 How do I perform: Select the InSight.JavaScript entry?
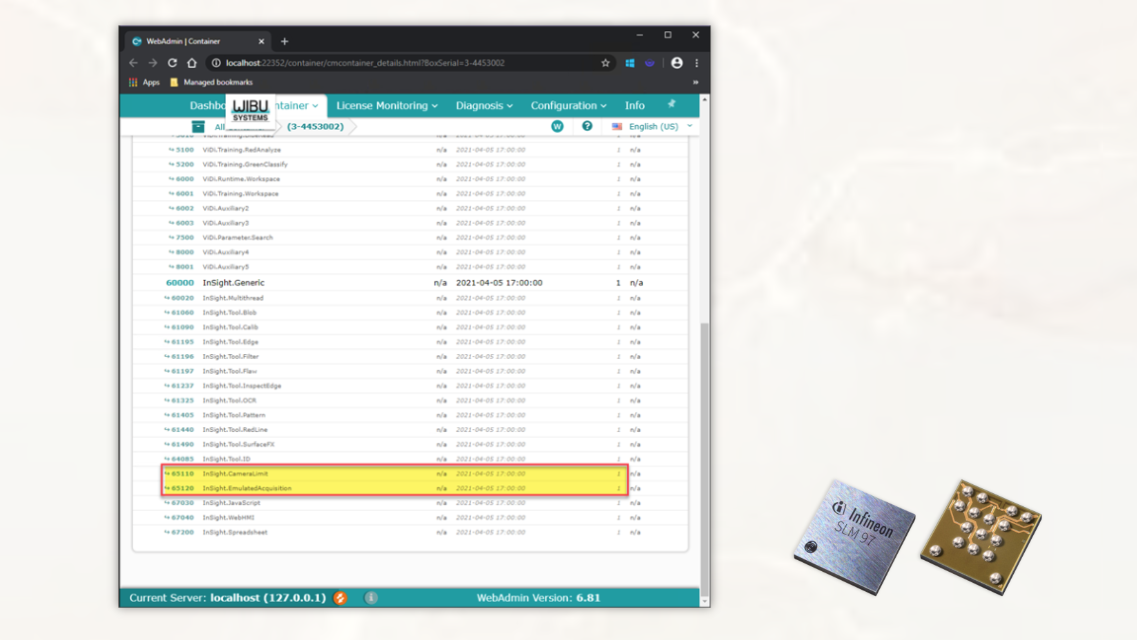coord(231,503)
